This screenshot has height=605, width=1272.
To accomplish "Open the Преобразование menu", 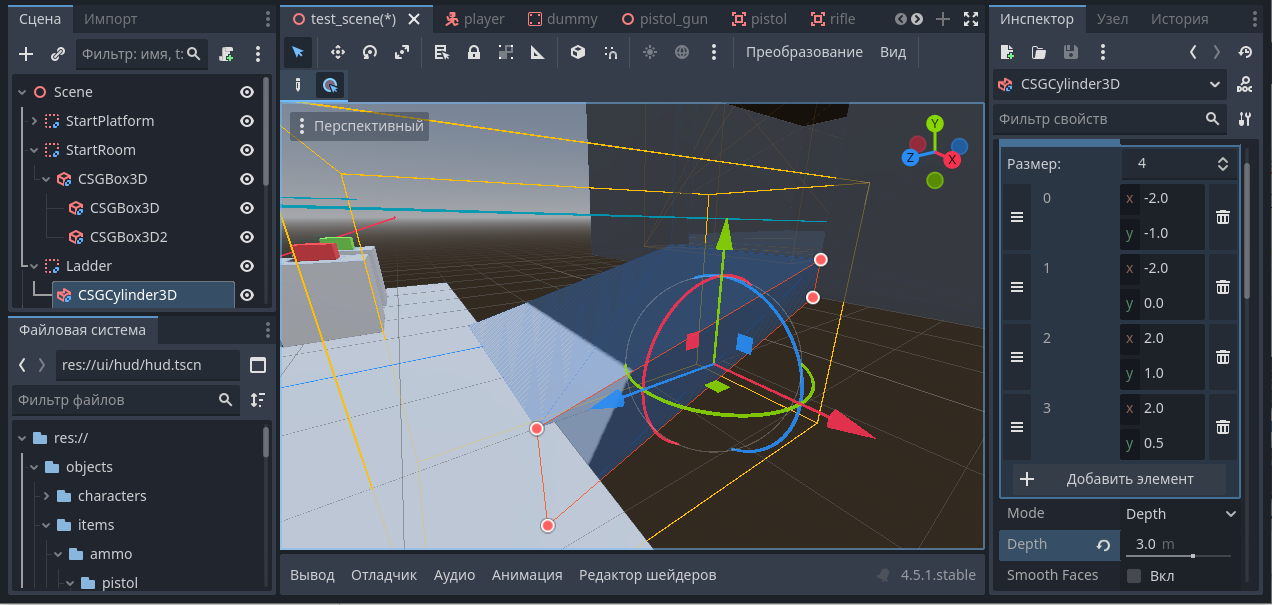I will coord(803,53).
